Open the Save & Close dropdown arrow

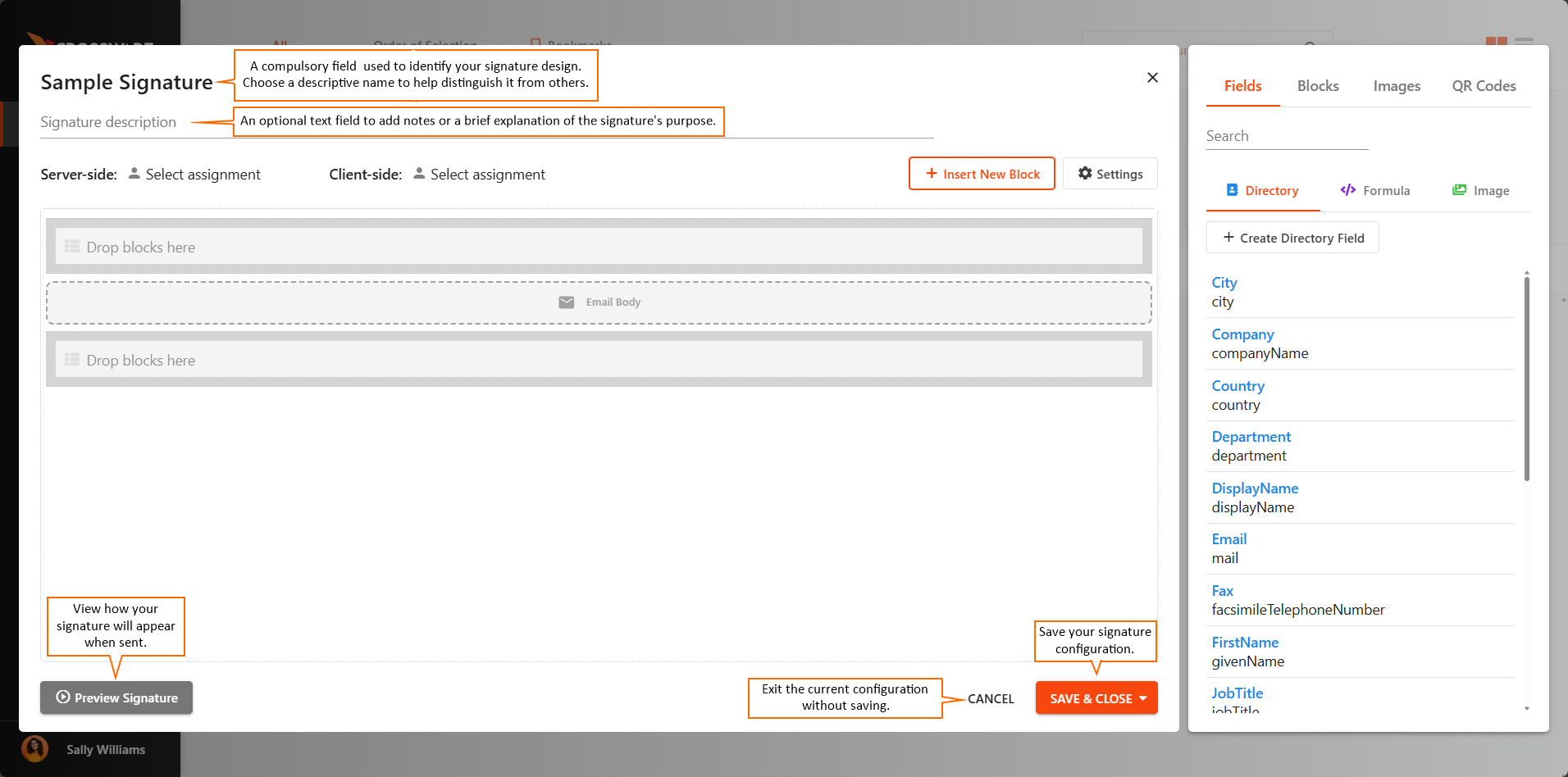pyautogui.click(x=1143, y=697)
